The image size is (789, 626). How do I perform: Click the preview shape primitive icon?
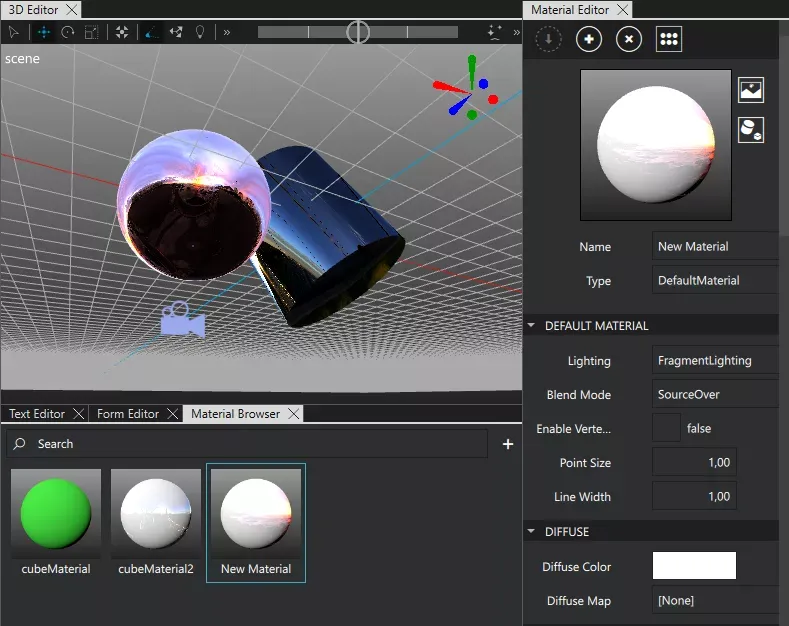[x=751, y=129]
